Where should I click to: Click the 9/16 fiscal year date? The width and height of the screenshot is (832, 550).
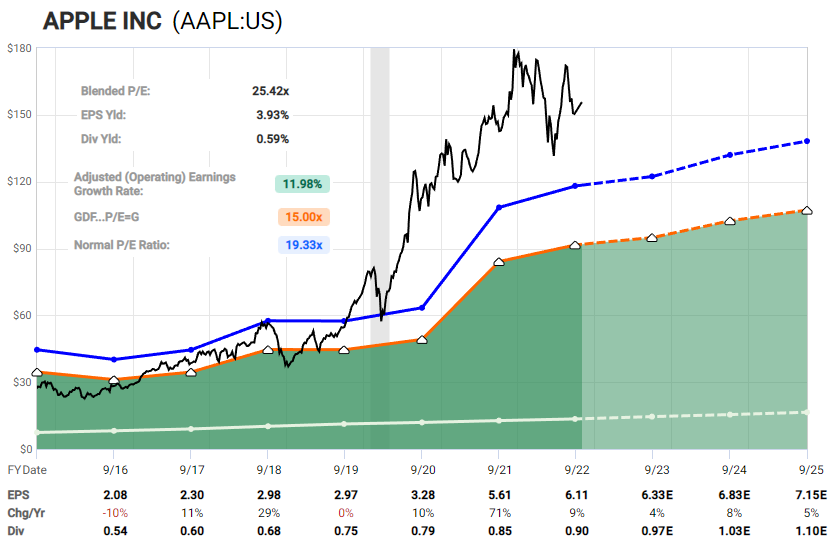point(115,470)
